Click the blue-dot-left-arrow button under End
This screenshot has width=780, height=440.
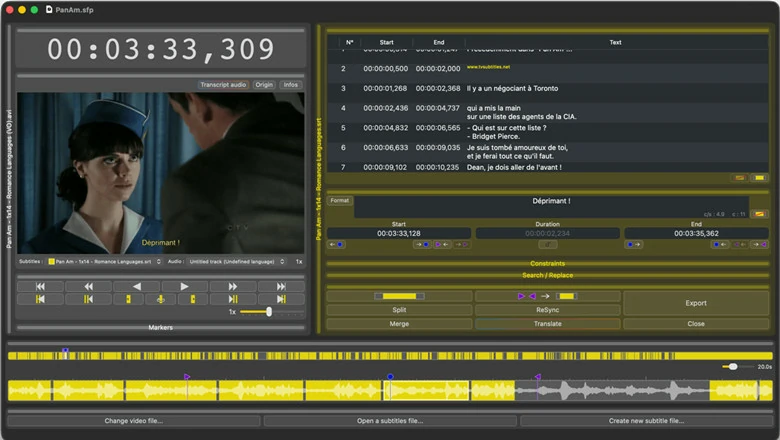point(720,245)
